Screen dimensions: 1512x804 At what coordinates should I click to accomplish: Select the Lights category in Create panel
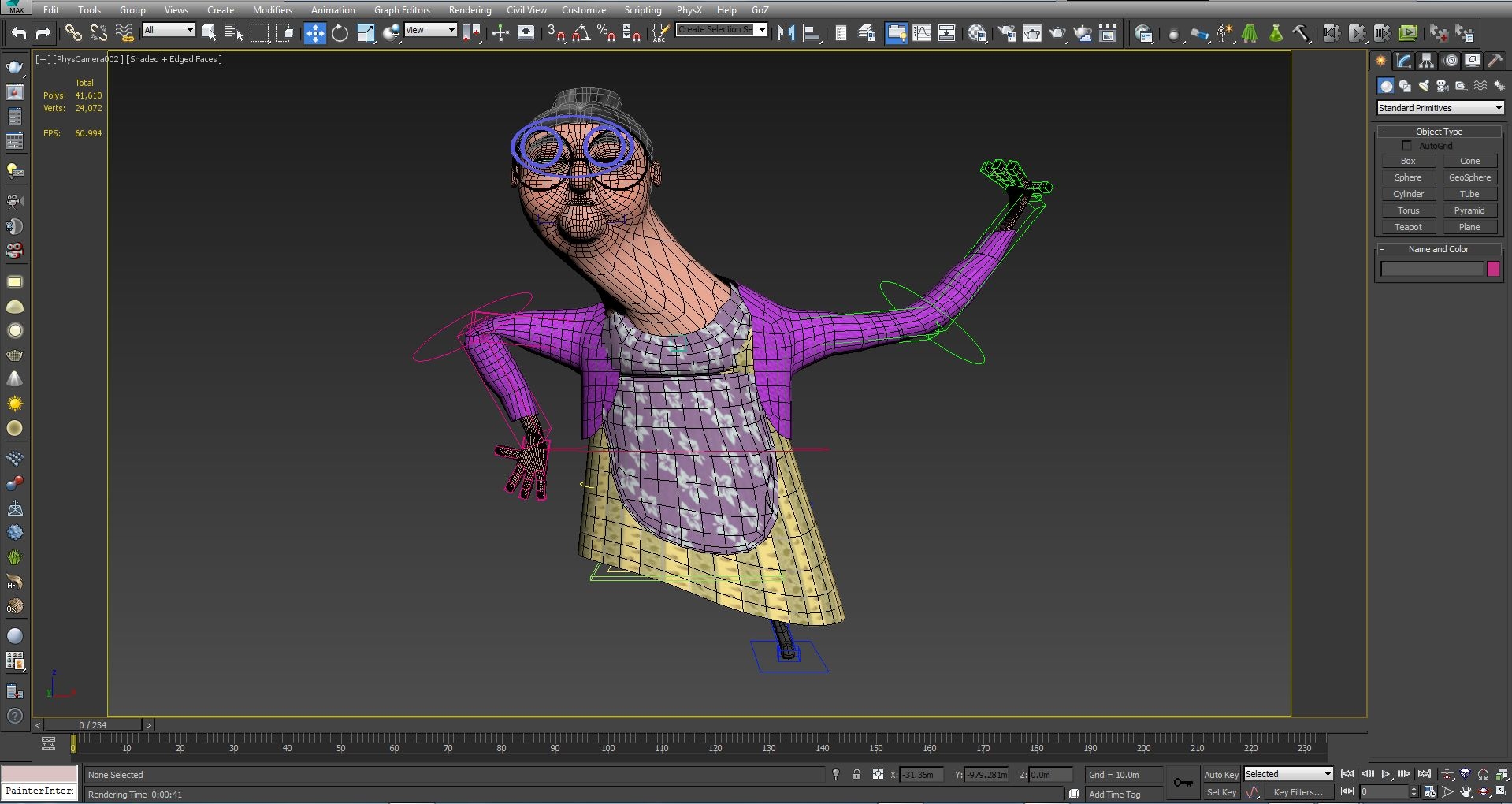1424,85
